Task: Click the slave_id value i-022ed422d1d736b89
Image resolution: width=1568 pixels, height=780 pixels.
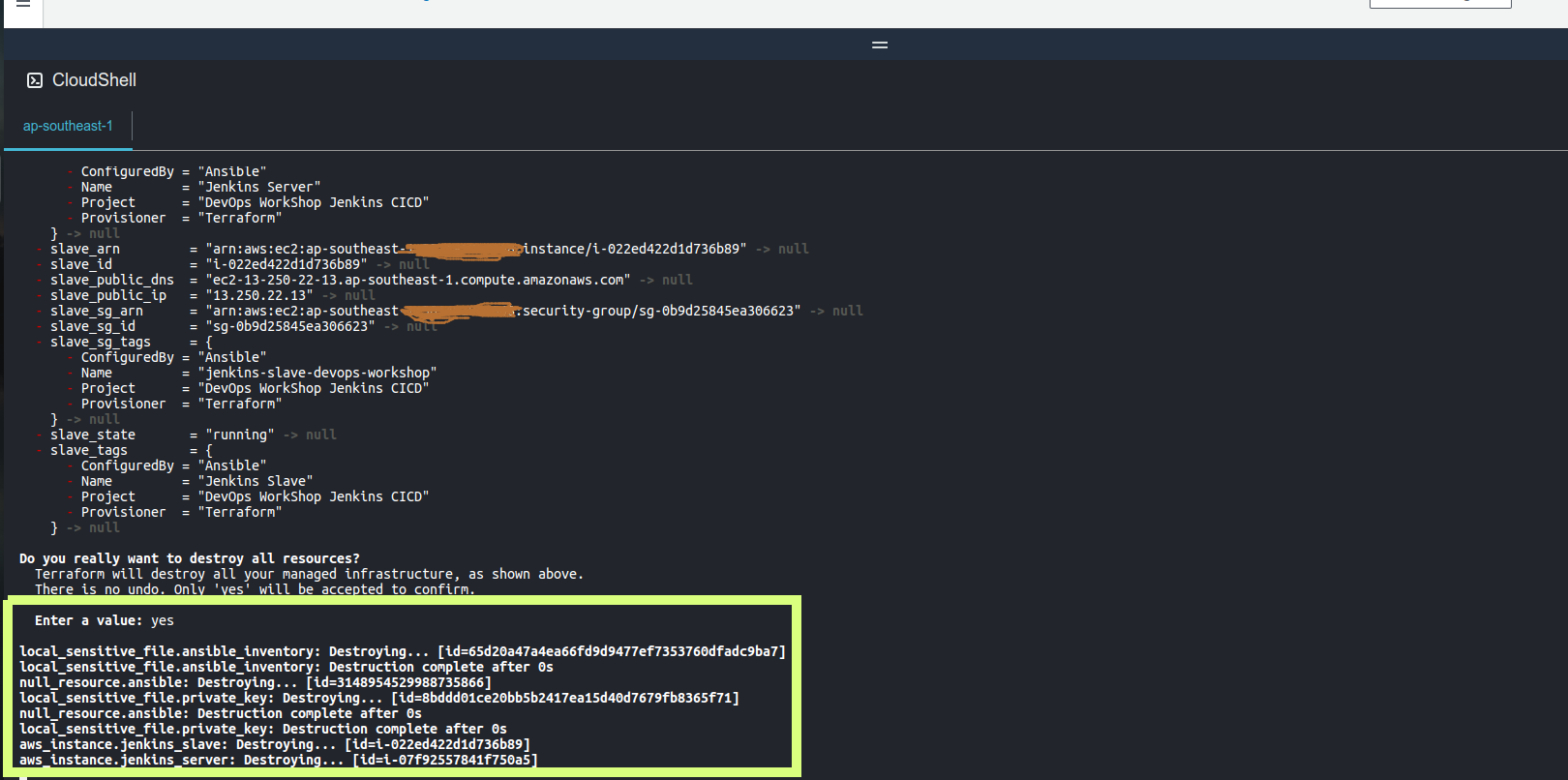Action: pos(286,264)
